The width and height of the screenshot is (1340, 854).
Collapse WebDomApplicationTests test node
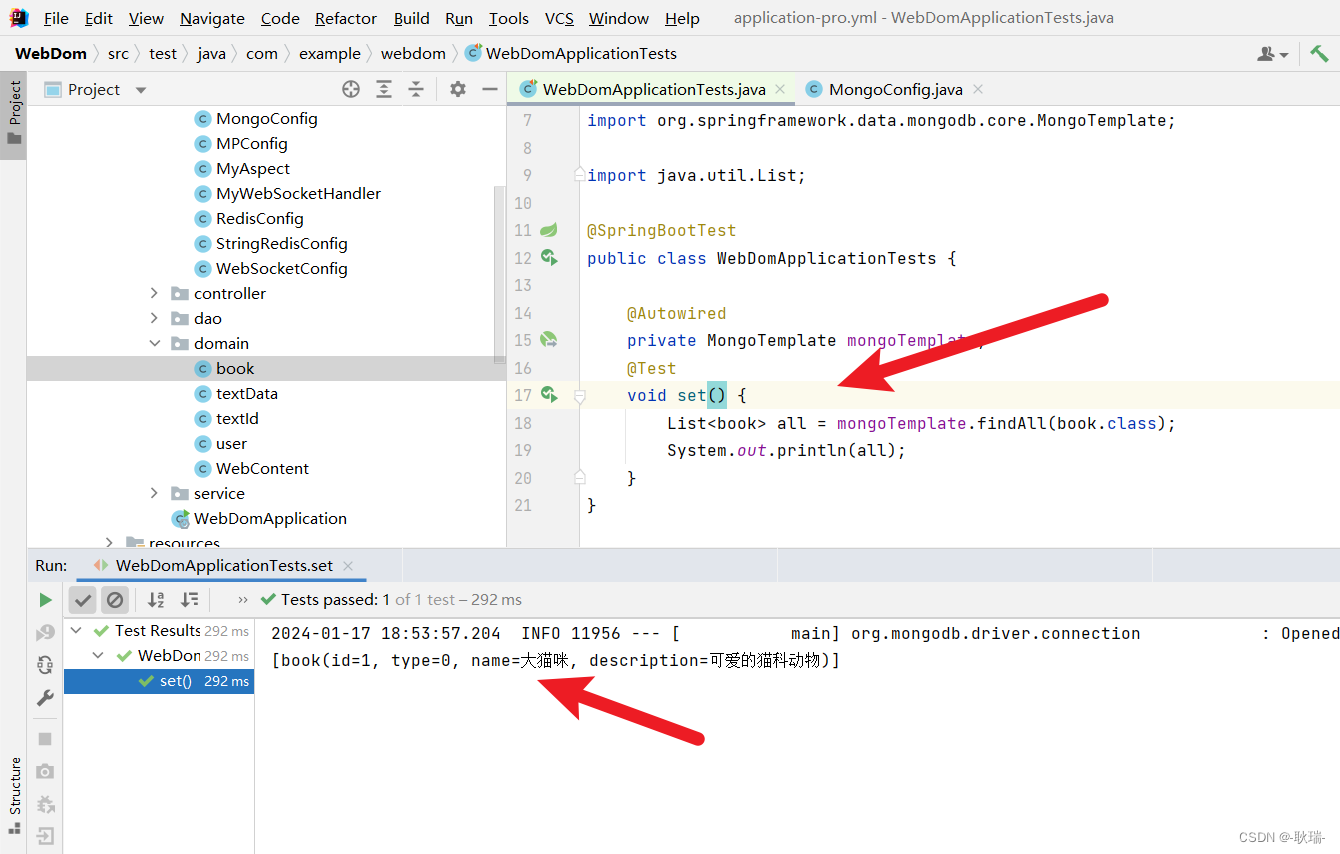[98, 656]
